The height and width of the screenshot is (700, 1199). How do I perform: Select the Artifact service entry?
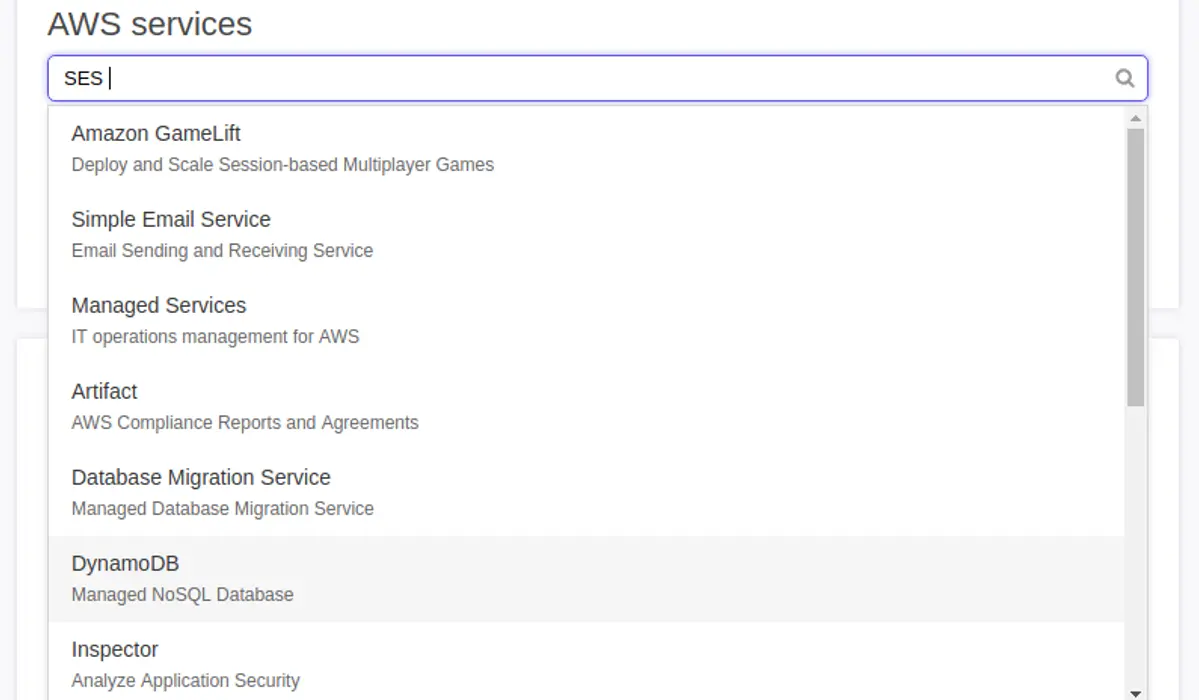pos(587,407)
